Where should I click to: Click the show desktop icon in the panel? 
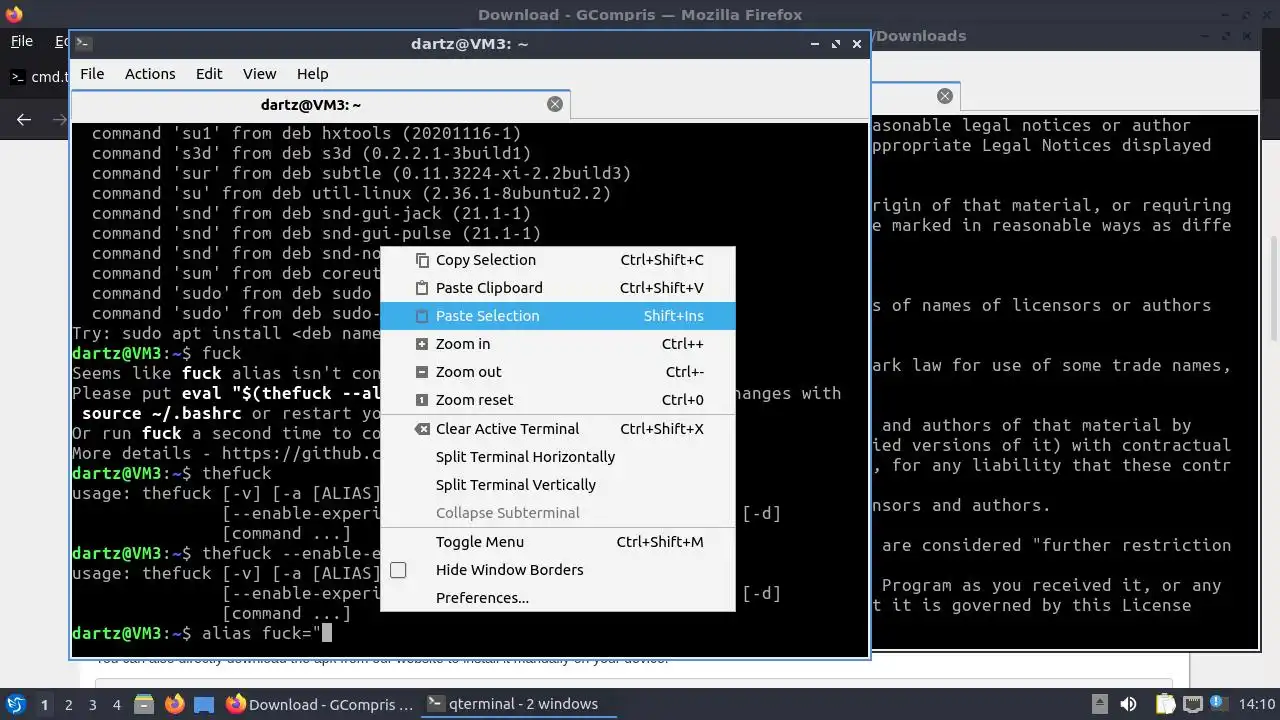[x=204, y=704]
